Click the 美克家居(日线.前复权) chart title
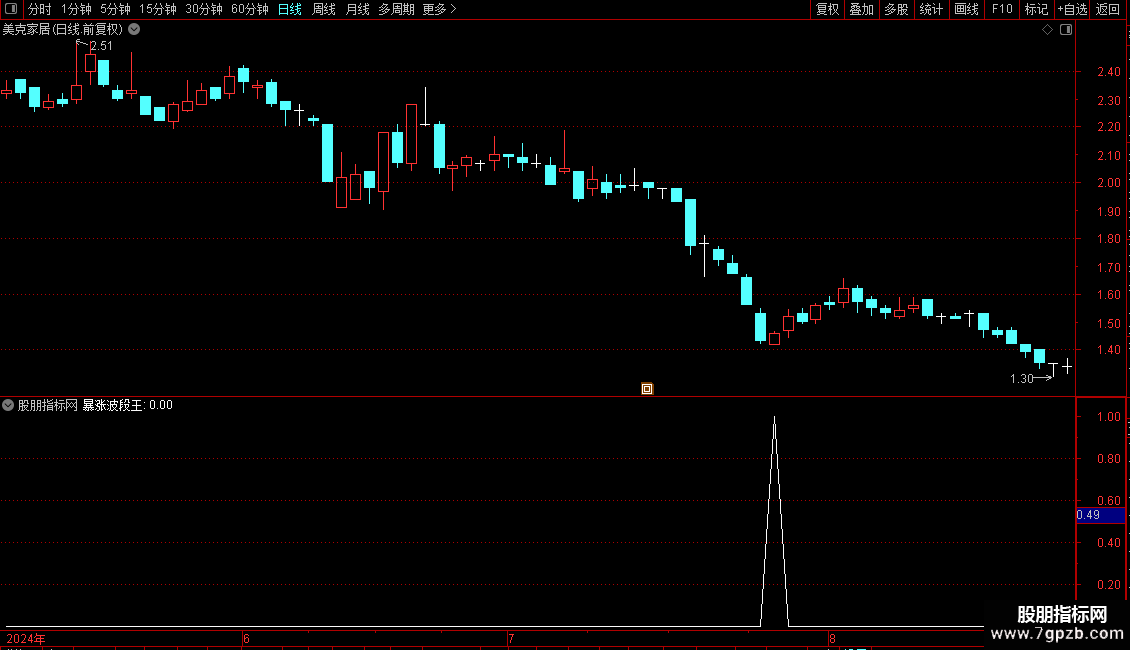The width and height of the screenshot is (1130, 650). (63, 30)
